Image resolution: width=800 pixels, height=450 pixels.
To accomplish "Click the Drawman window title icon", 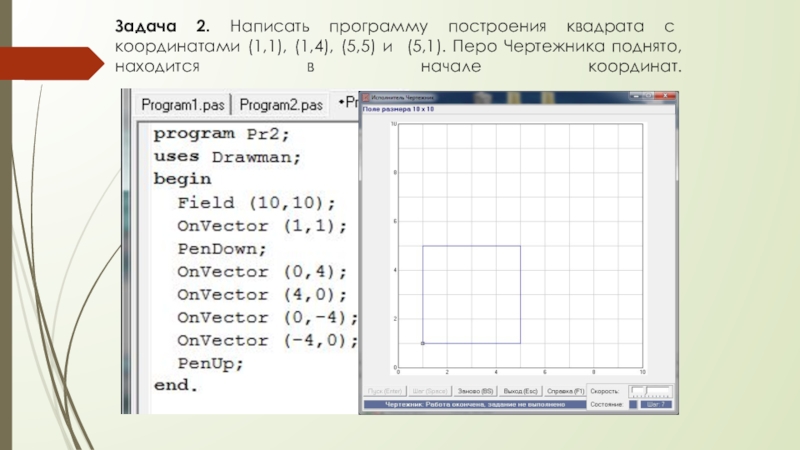I will click(x=365, y=97).
